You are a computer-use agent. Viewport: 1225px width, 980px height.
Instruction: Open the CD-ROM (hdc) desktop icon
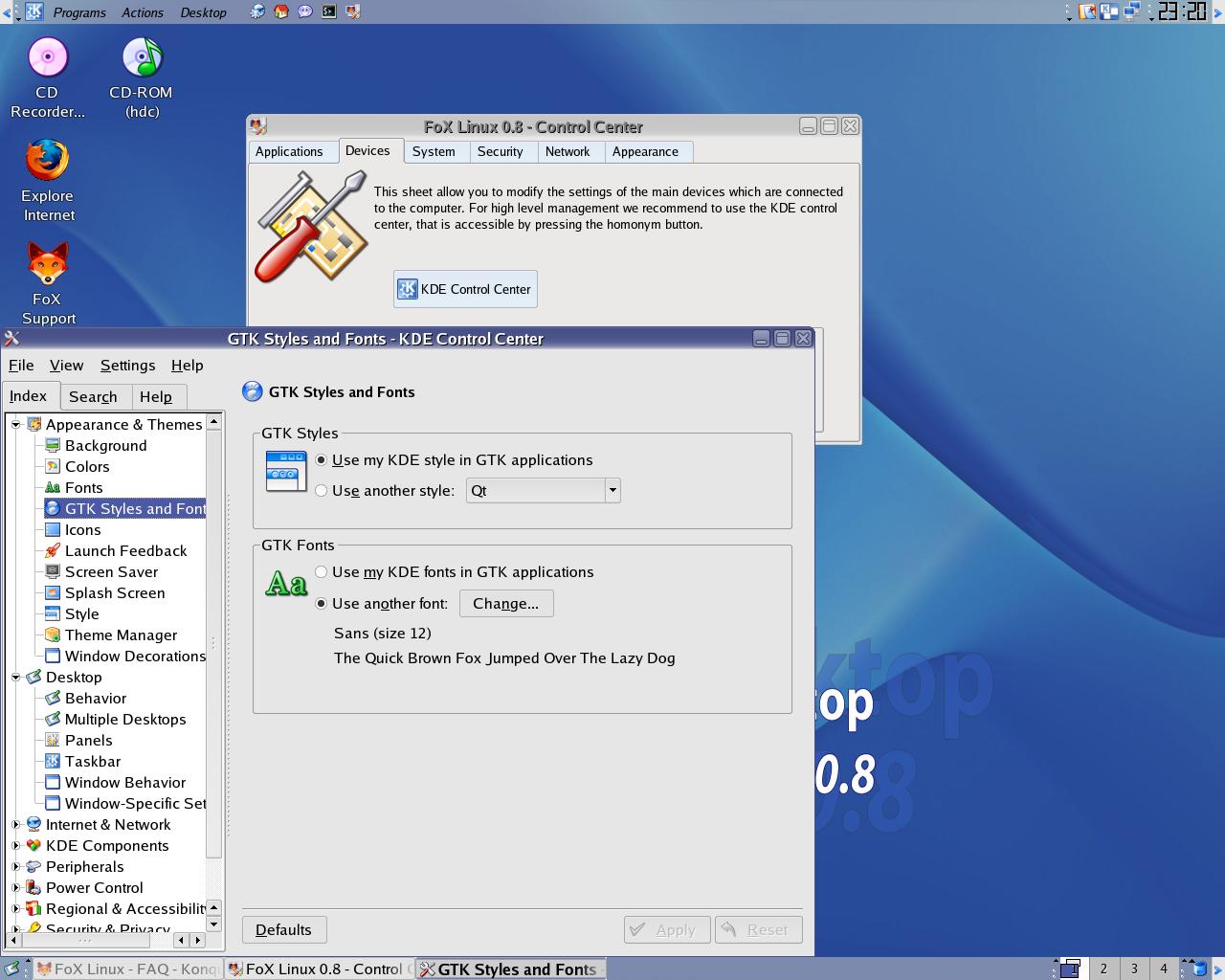[x=142, y=77]
